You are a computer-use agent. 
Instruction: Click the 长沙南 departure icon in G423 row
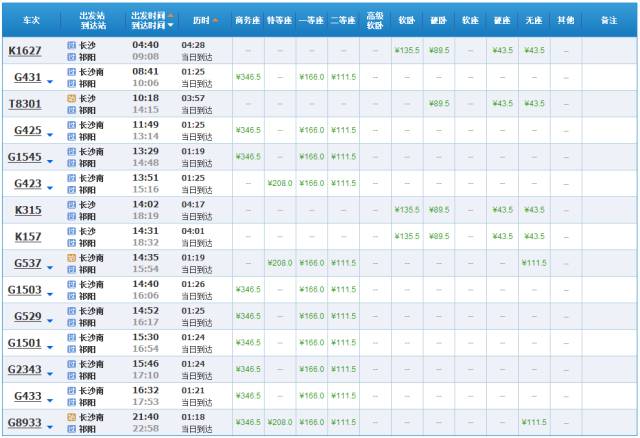pos(71,178)
